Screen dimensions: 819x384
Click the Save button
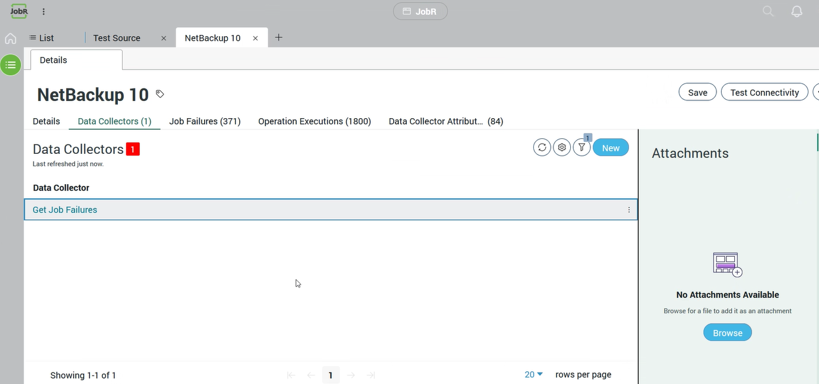click(x=697, y=92)
